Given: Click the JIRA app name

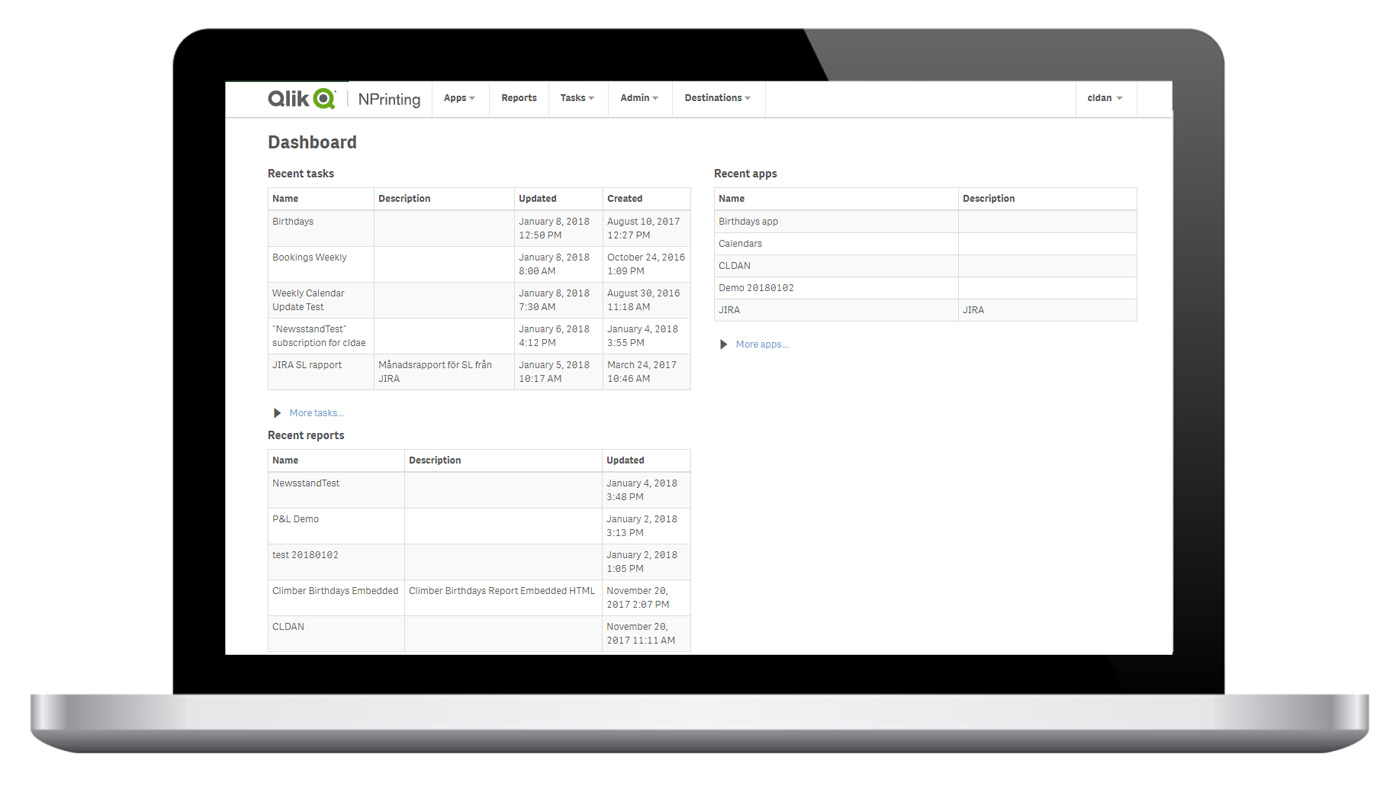Looking at the screenshot, I should [729, 310].
